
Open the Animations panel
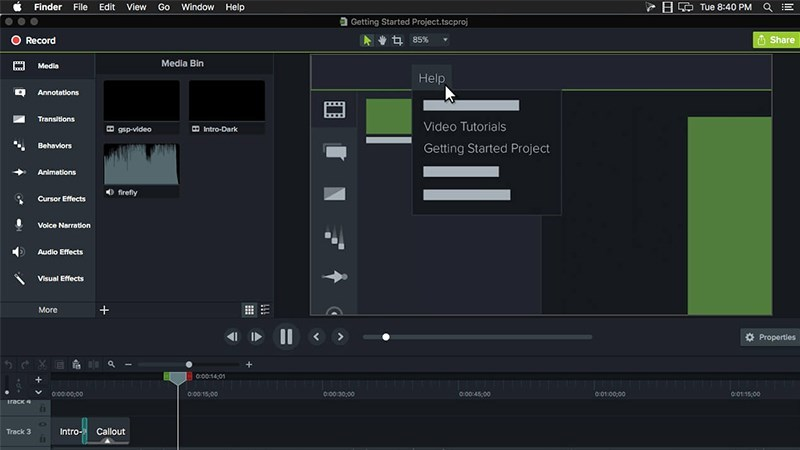47,172
